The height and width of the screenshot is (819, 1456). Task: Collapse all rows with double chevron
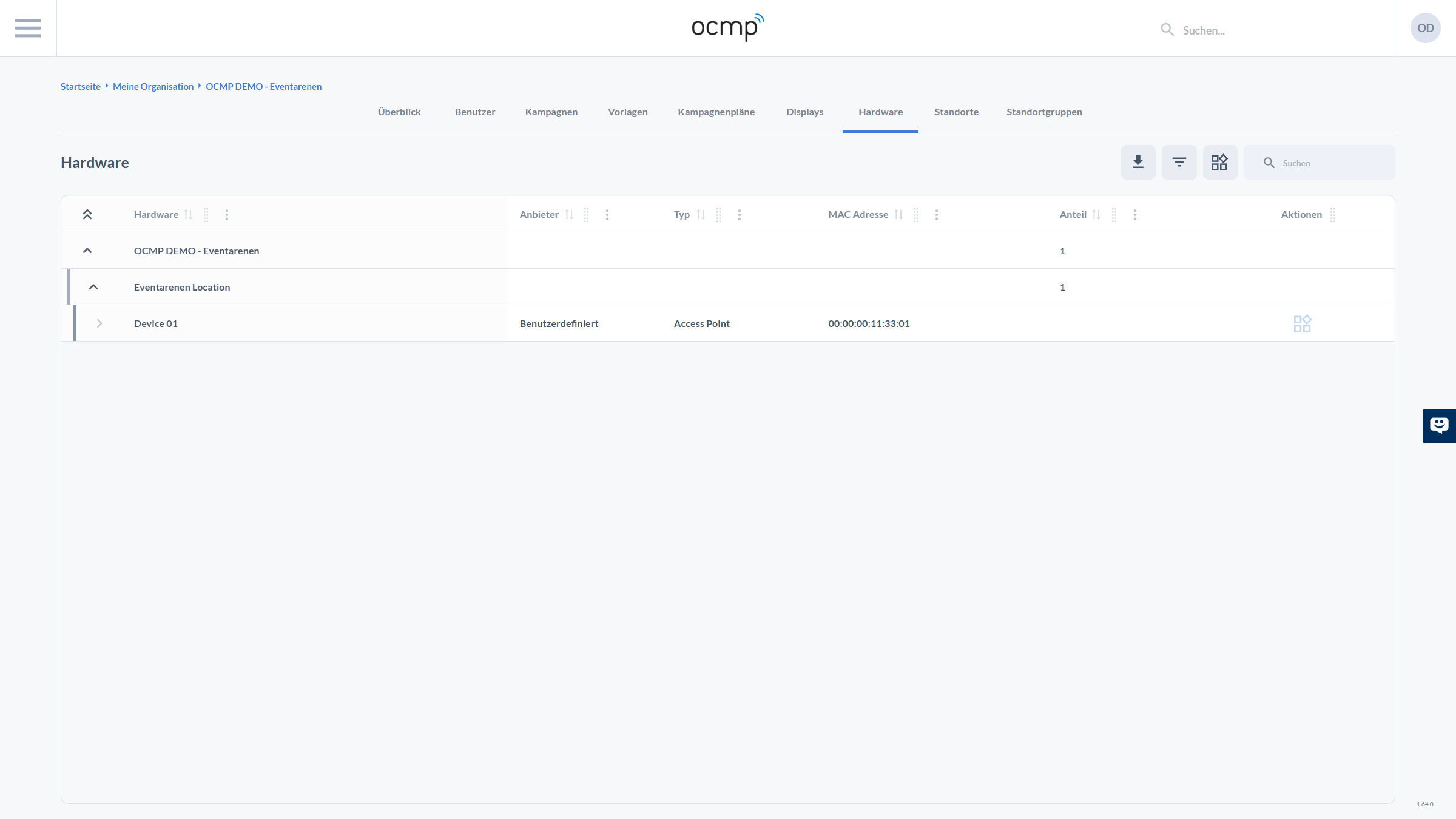(87, 215)
